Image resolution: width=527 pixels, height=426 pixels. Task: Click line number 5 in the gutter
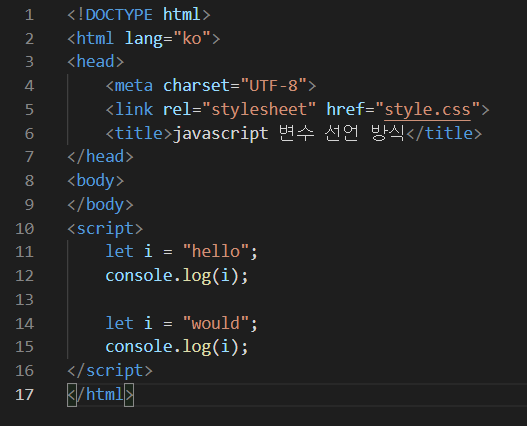pyautogui.click(x=29, y=110)
